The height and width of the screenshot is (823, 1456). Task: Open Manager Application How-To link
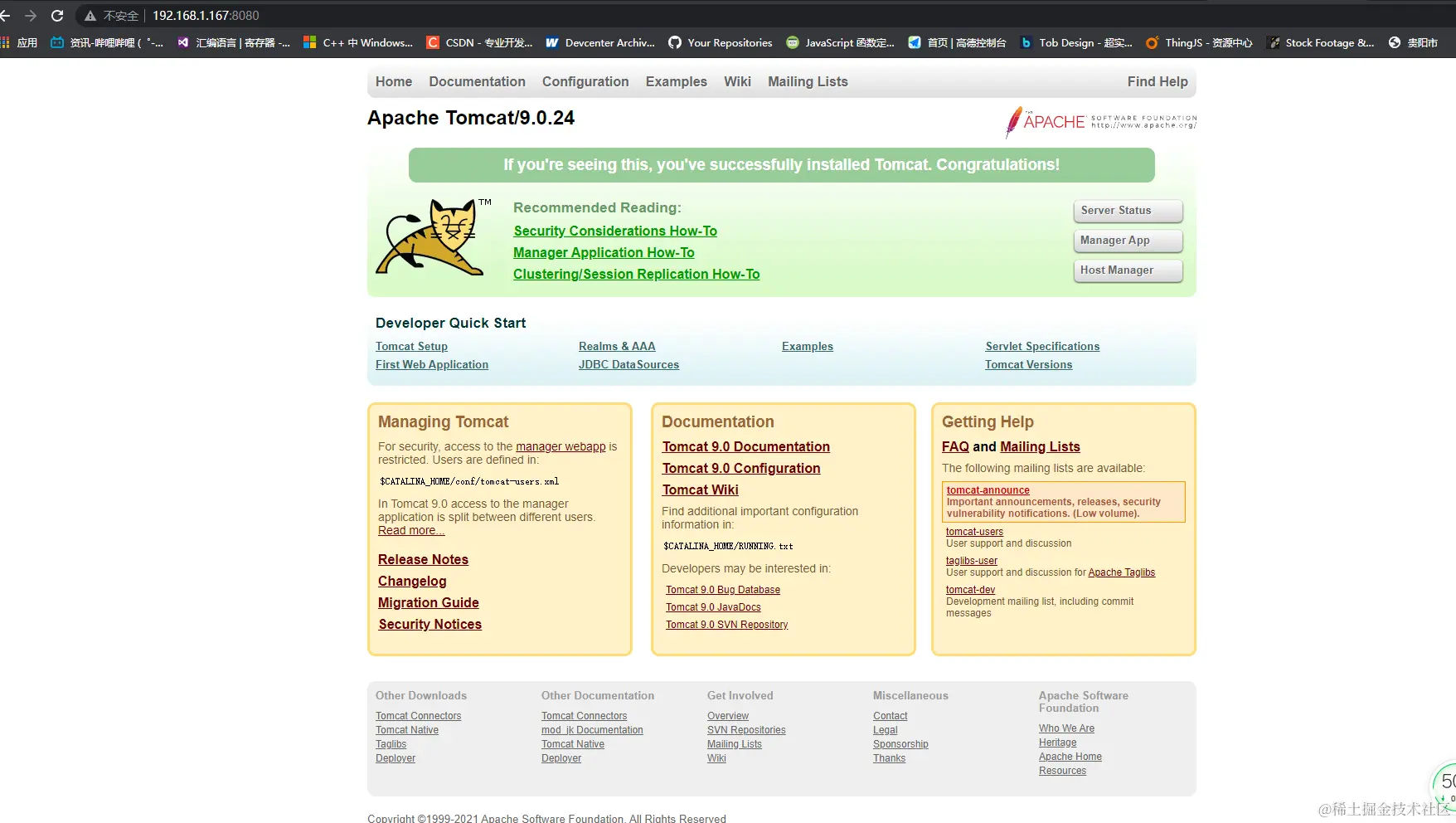coord(604,252)
